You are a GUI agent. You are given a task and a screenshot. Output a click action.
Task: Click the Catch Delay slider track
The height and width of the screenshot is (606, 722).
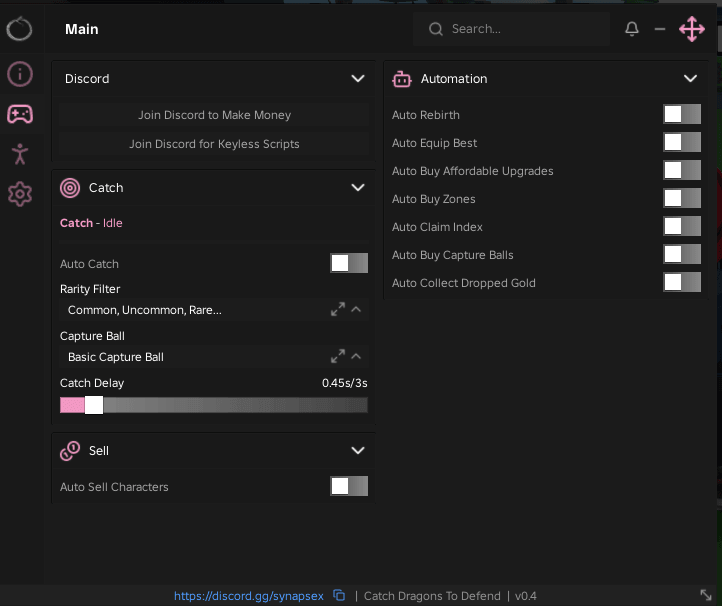click(214, 405)
